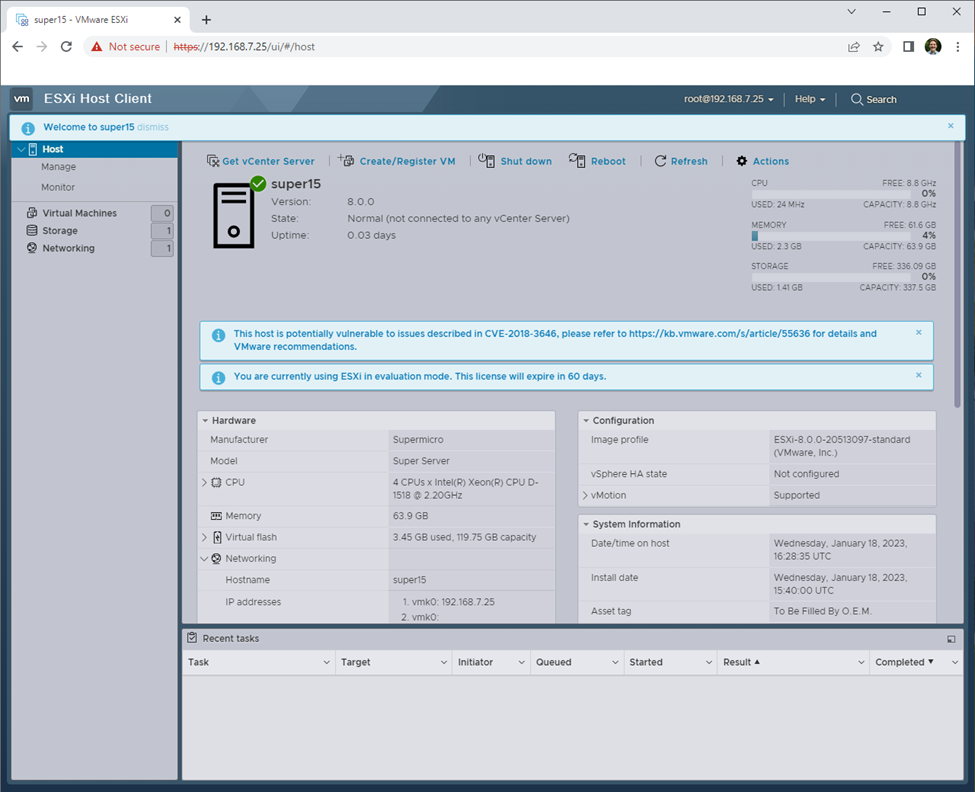This screenshot has width=975, height=792.
Task: Click the welcome banner info icon
Action: (x=28, y=128)
